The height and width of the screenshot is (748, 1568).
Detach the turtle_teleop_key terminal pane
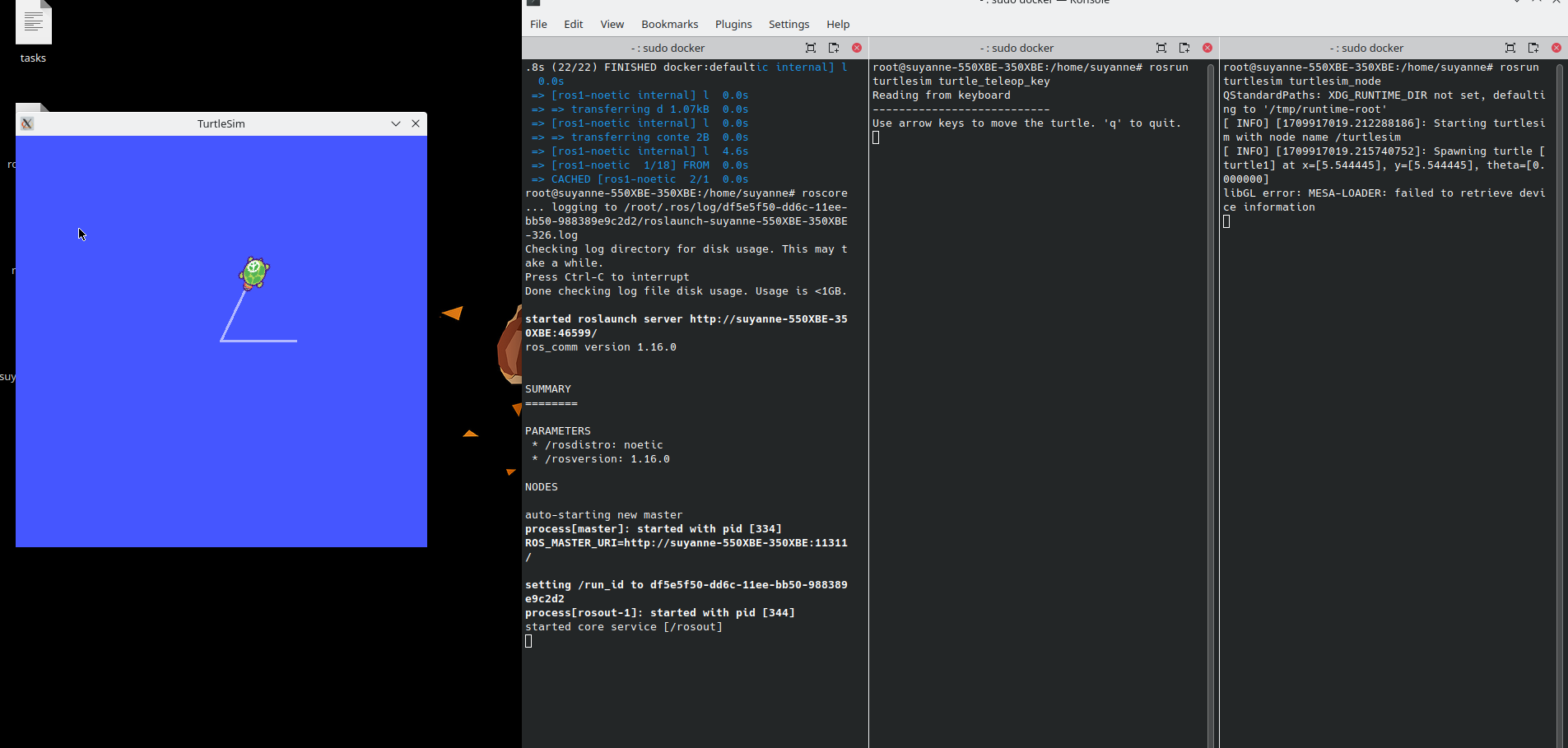[1184, 48]
